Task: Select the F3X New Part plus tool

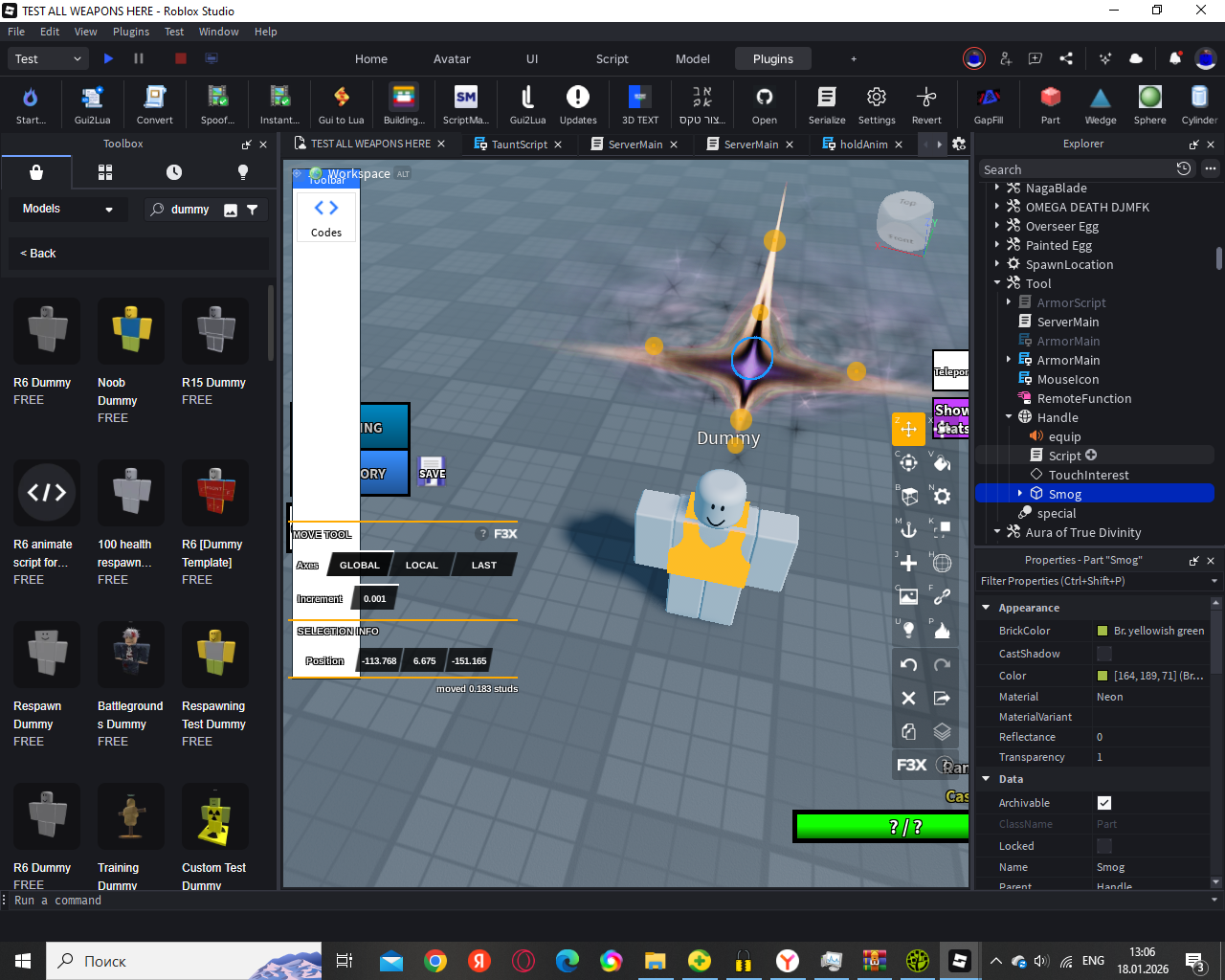Action: click(908, 564)
